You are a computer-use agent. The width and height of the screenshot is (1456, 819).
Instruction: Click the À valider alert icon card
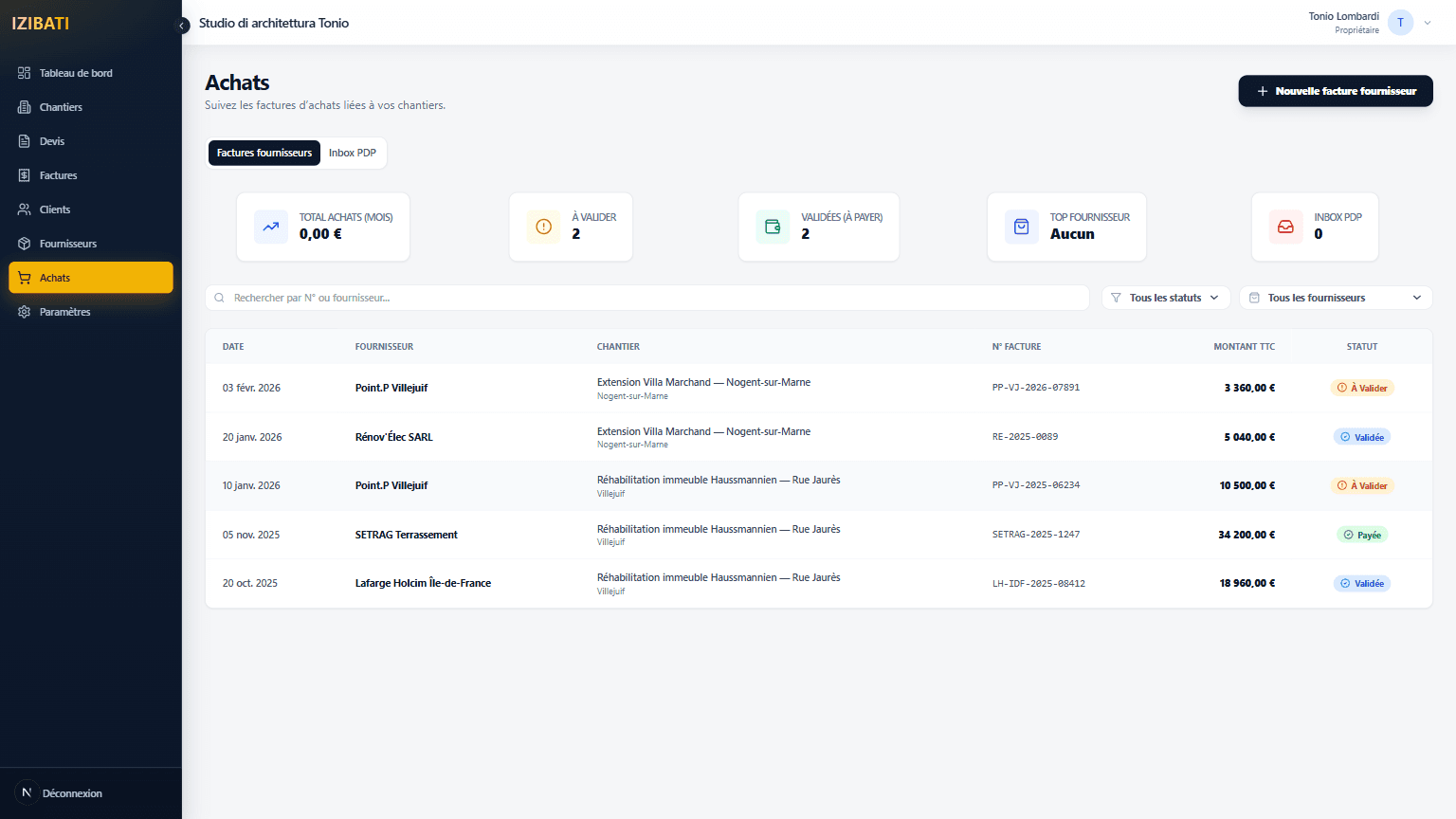tap(543, 227)
